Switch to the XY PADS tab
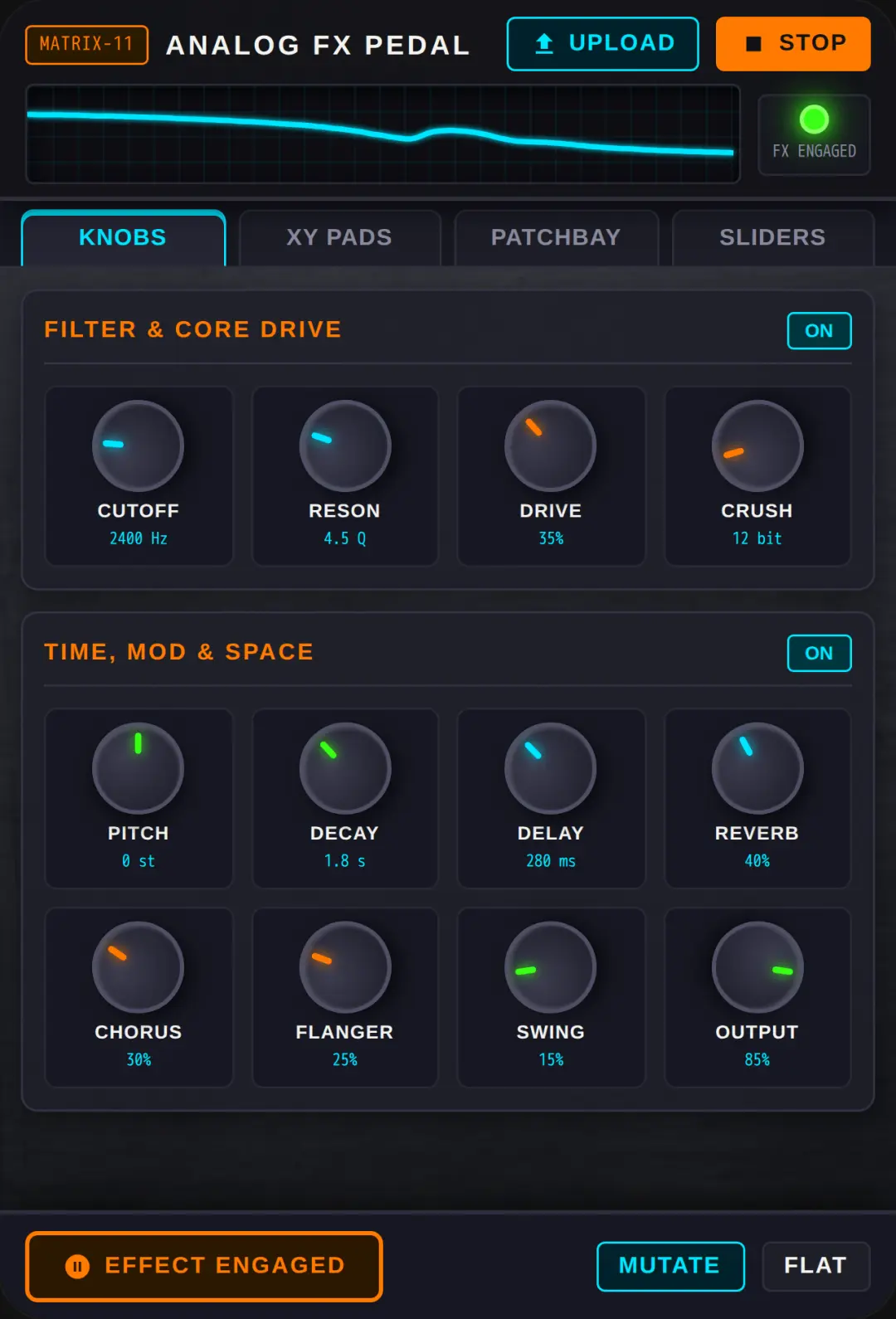The image size is (896, 1319). click(339, 238)
